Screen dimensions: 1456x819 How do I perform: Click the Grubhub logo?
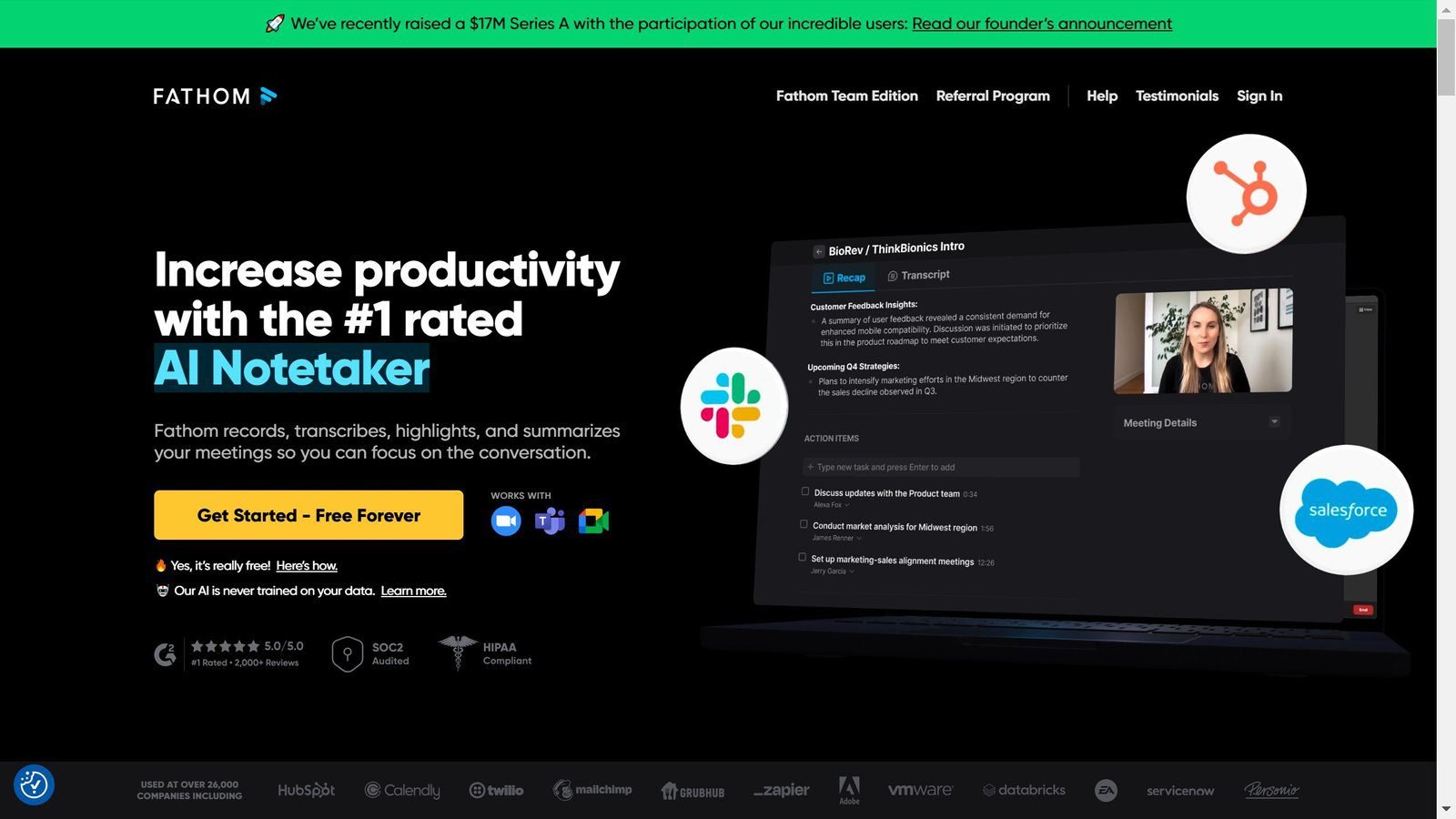pyautogui.click(x=693, y=791)
